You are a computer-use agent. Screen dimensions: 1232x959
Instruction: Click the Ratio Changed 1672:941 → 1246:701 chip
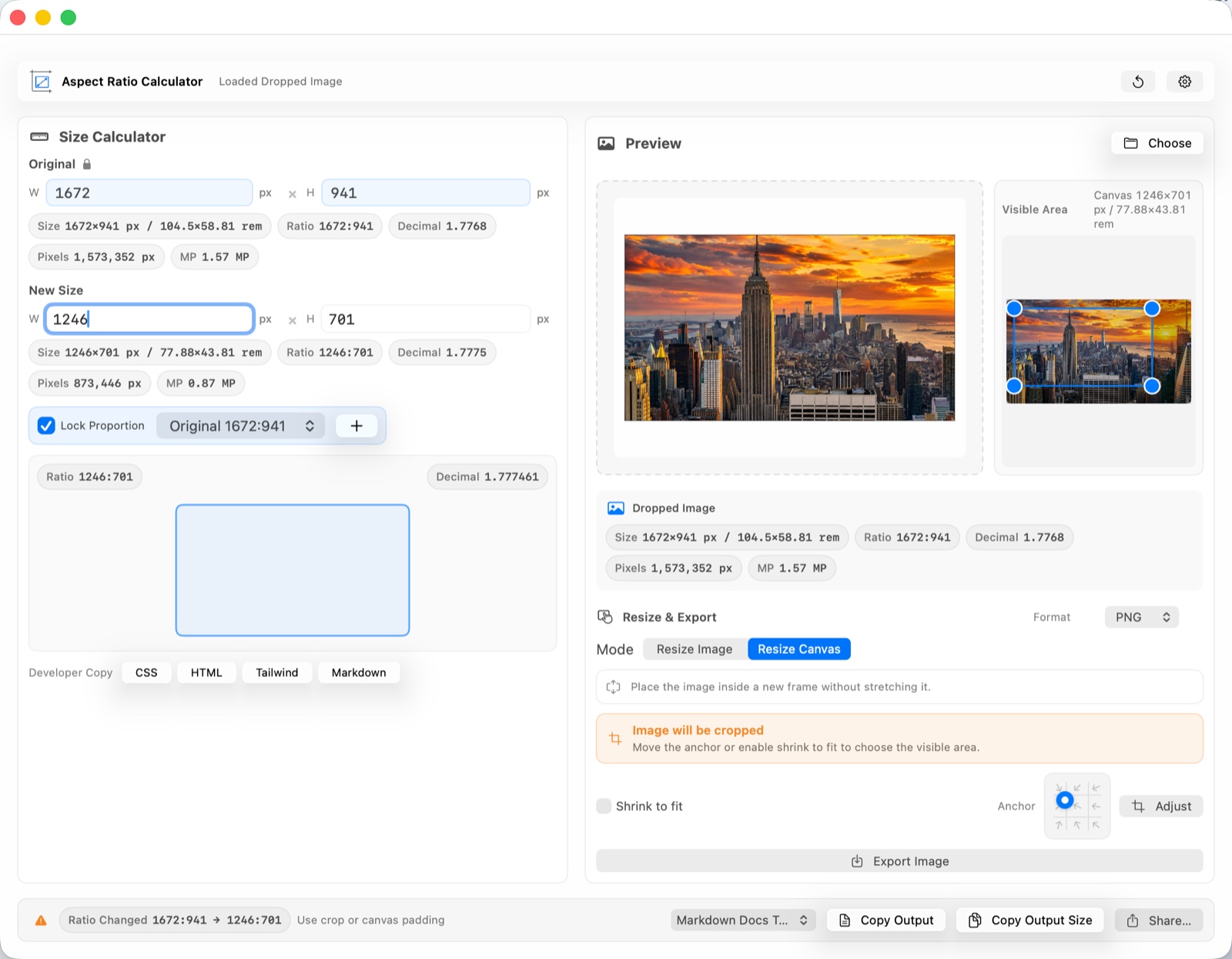[175, 920]
